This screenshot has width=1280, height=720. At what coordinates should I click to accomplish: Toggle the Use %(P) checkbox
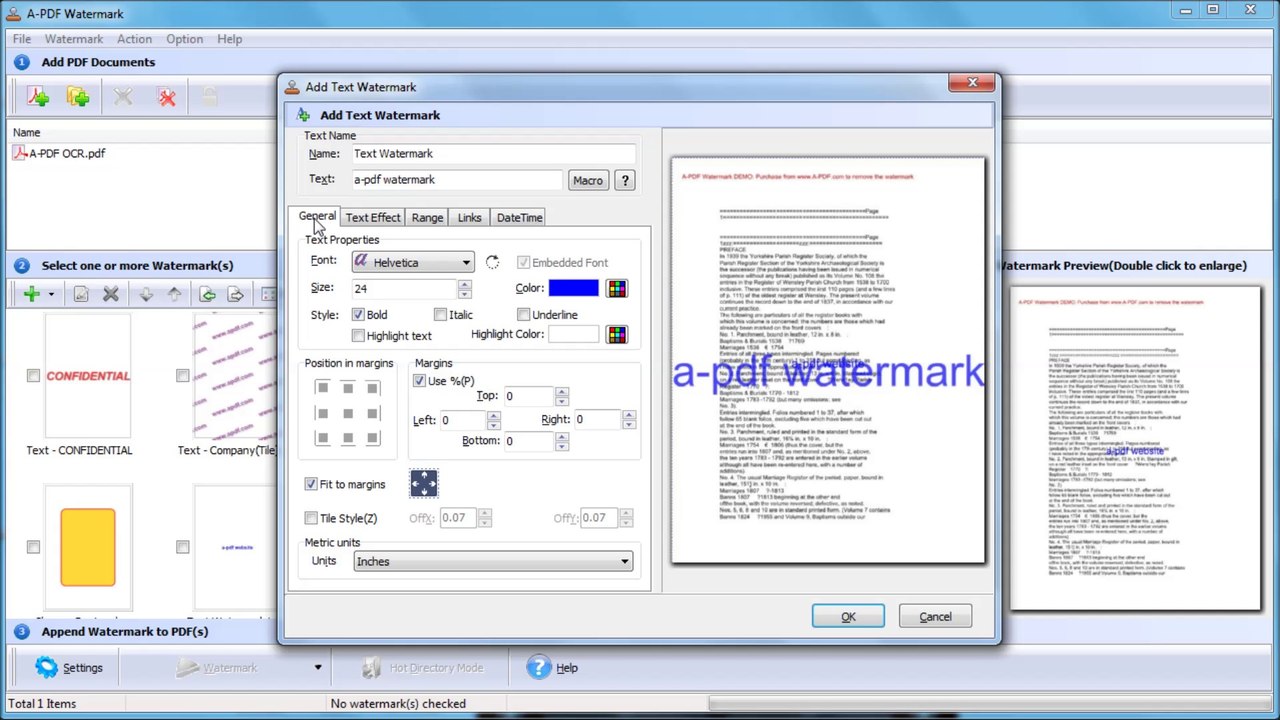(x=420, y=381)
